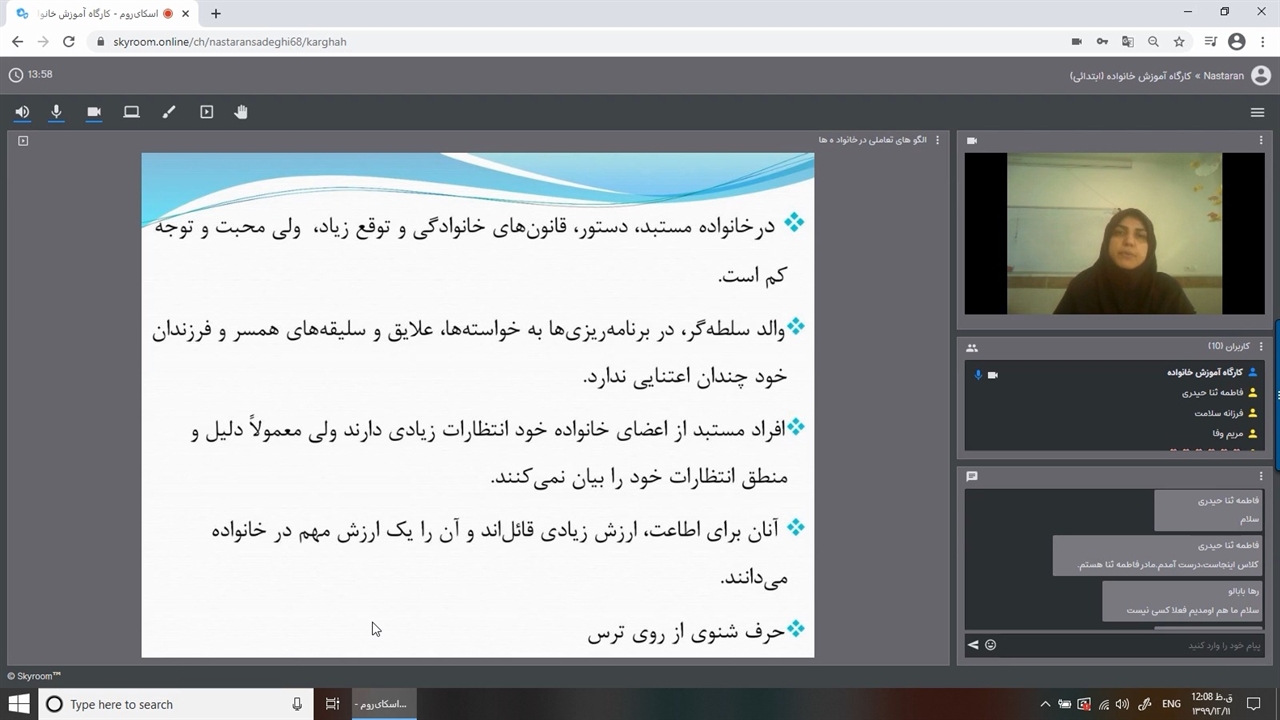Click the Nastaran profile avatar
The image size is (1280, 720).
click(x=1261, y=75)
